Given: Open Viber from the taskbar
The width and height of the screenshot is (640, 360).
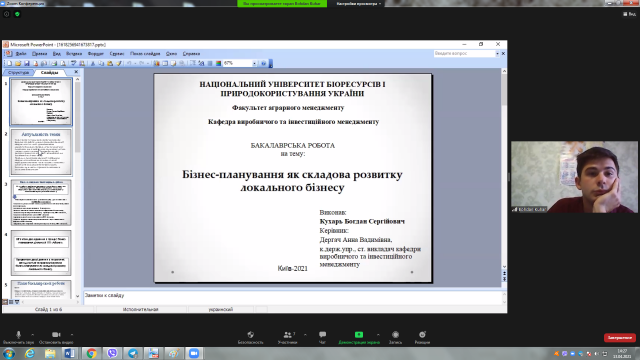Looking at the screenshot, I should [112, 353].
